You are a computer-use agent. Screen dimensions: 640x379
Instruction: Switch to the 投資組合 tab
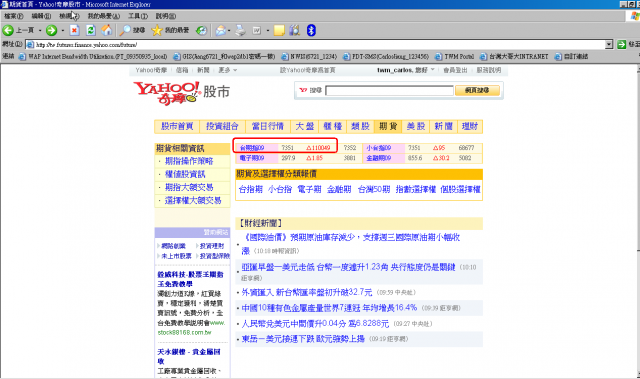click(x=222, y=126)
